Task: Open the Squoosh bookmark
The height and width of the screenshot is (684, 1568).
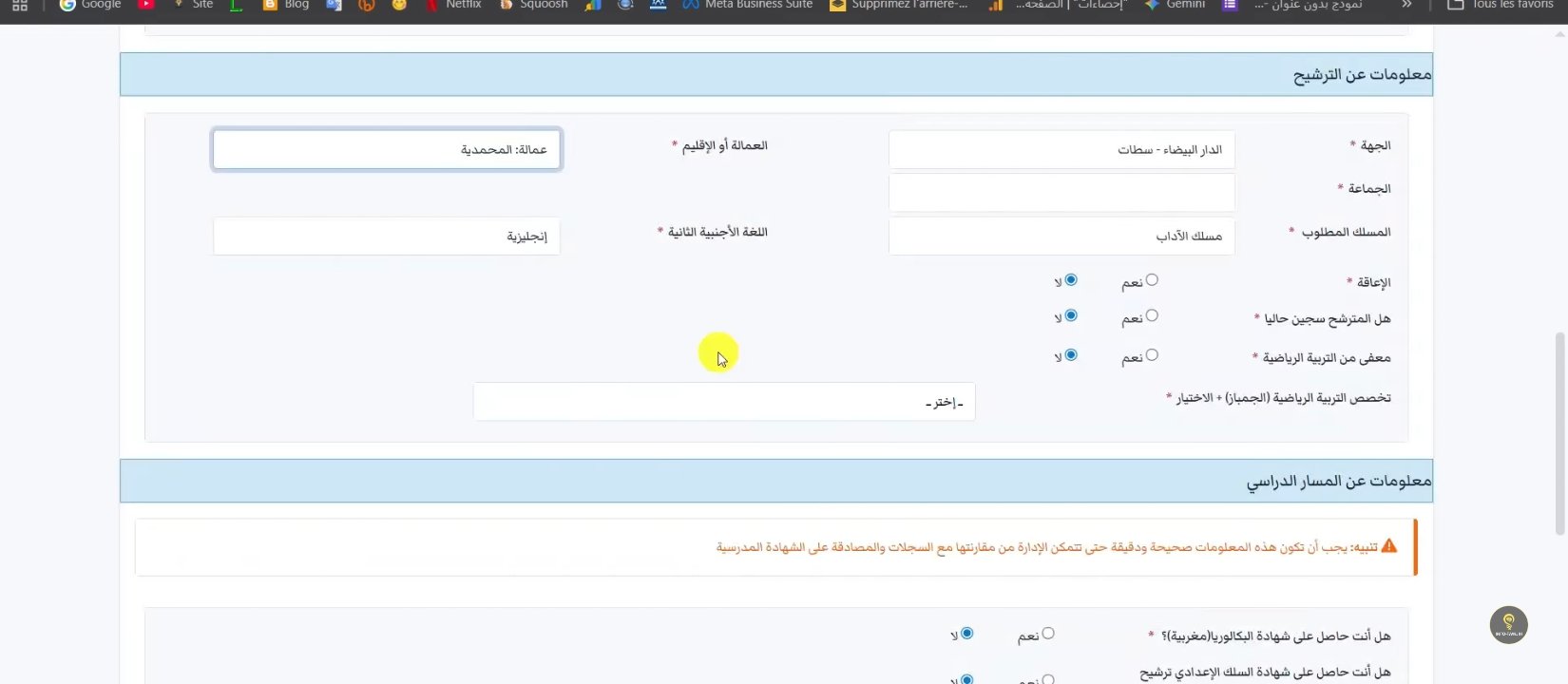Action: (533, 5)
